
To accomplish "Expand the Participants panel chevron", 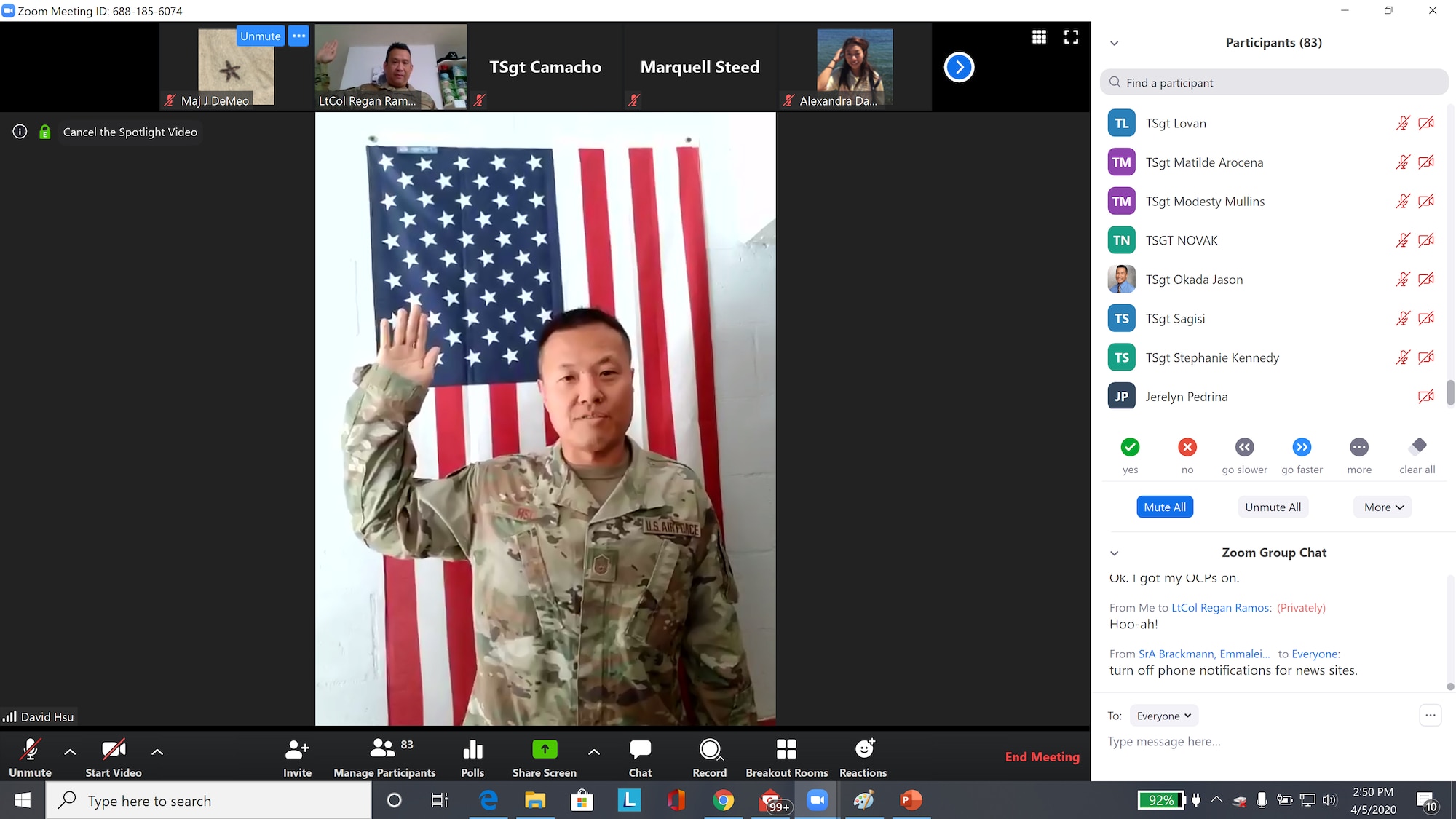I will [x=1116, y=42].
